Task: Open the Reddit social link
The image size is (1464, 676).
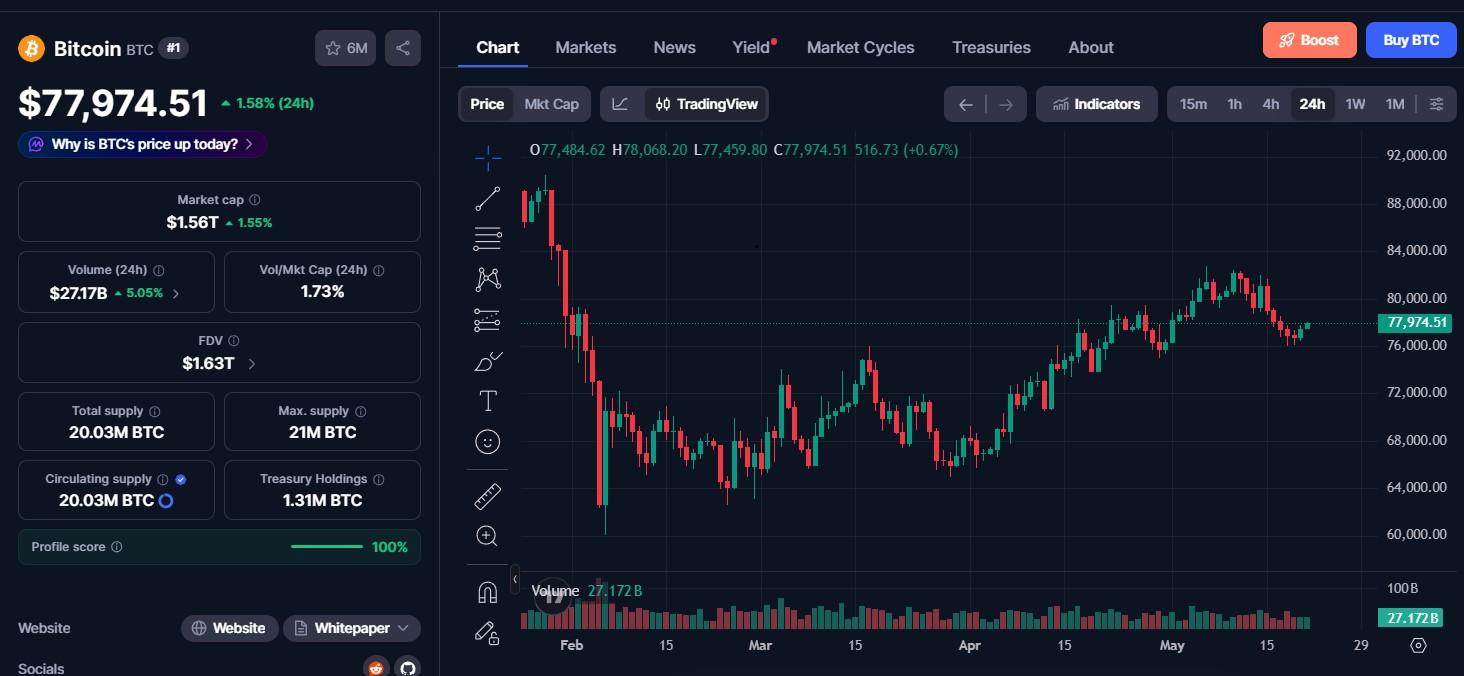Action: [x=376, y=667]
